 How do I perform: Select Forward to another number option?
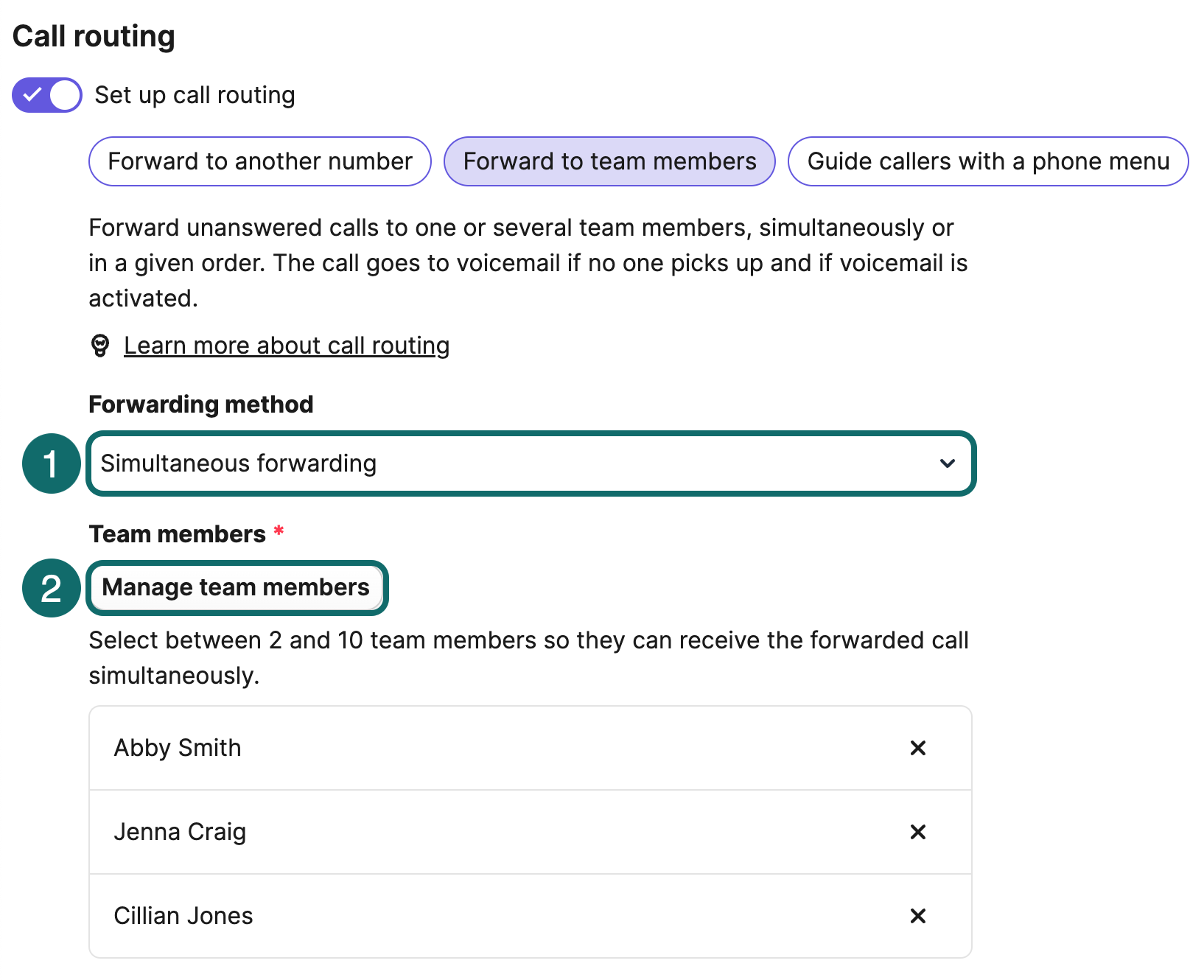(259, 161)
